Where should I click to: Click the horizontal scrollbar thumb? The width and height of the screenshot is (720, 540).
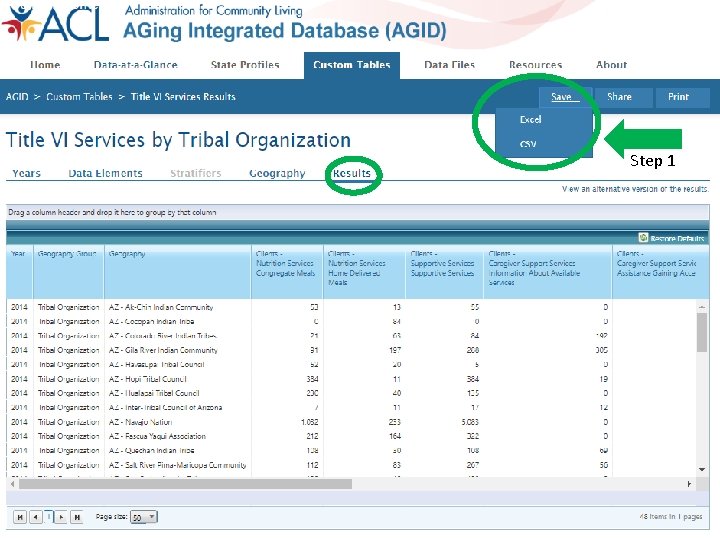186,484
